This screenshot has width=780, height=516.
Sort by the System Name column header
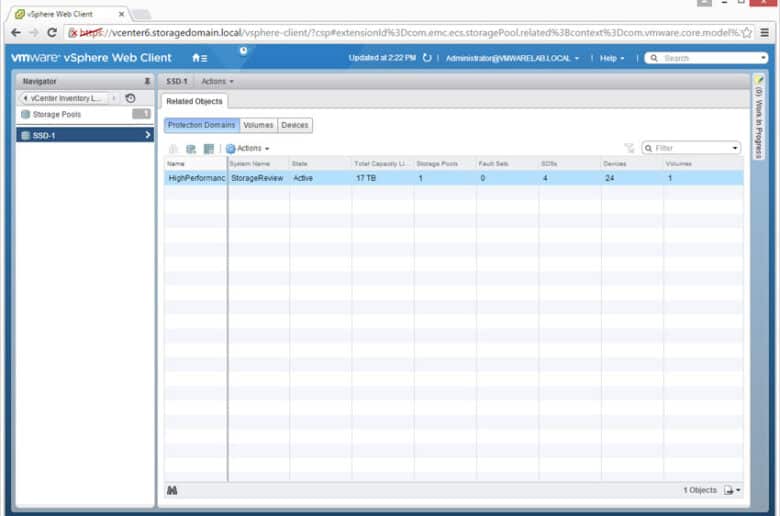pos(258,164)
